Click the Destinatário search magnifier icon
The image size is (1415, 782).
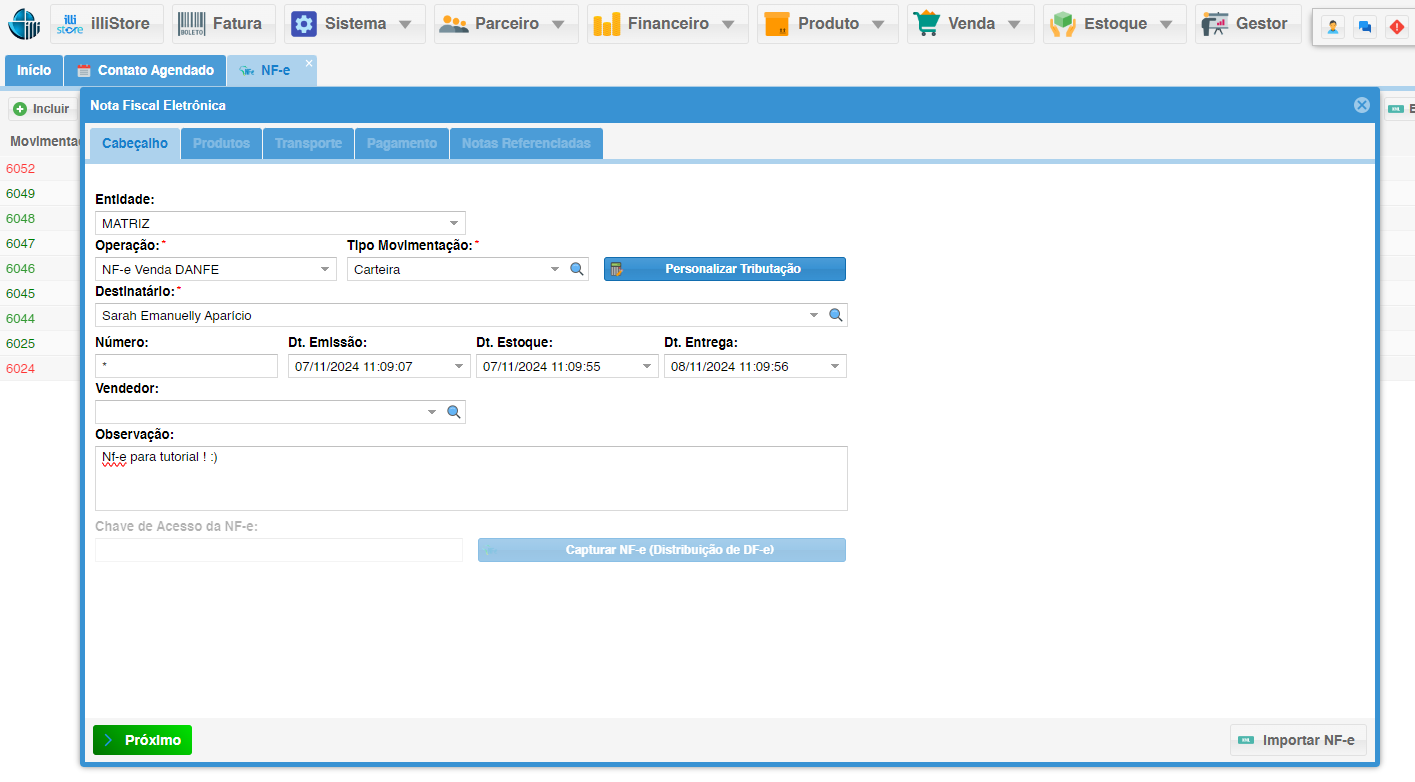pyautogui.click(x=836, y=315)
